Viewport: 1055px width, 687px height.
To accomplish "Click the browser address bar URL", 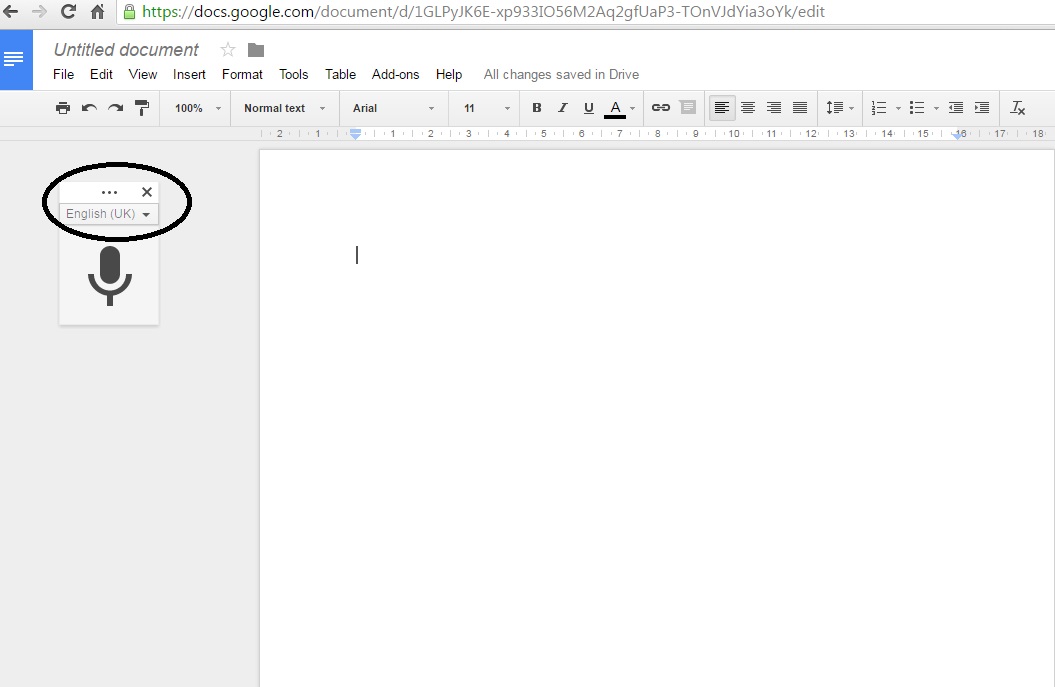I will click(x=483, y=11).
